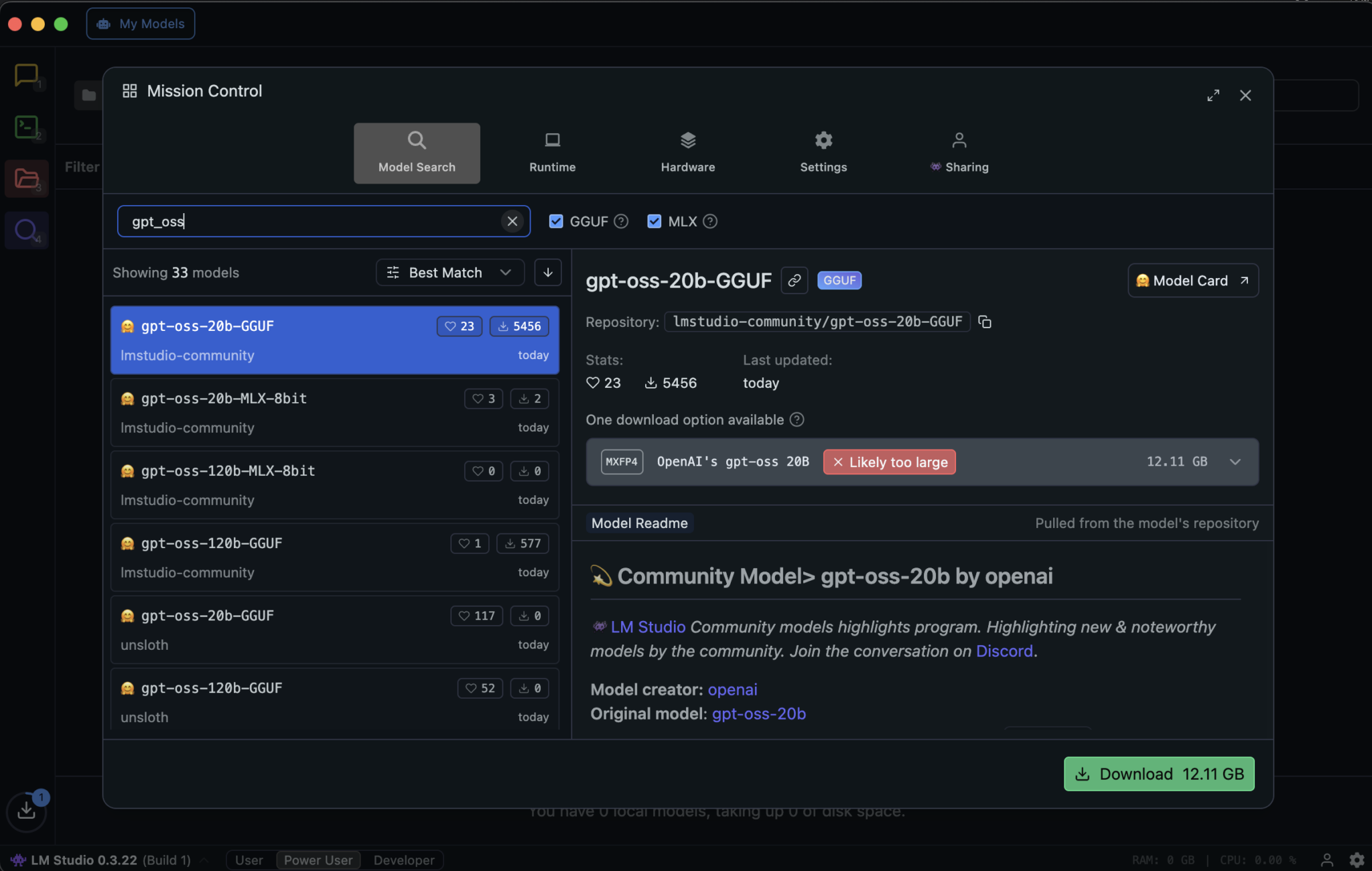The image size is (1372, 871).
Task: Uncheck the GGUF format checkbox
Action: (556, 221)
